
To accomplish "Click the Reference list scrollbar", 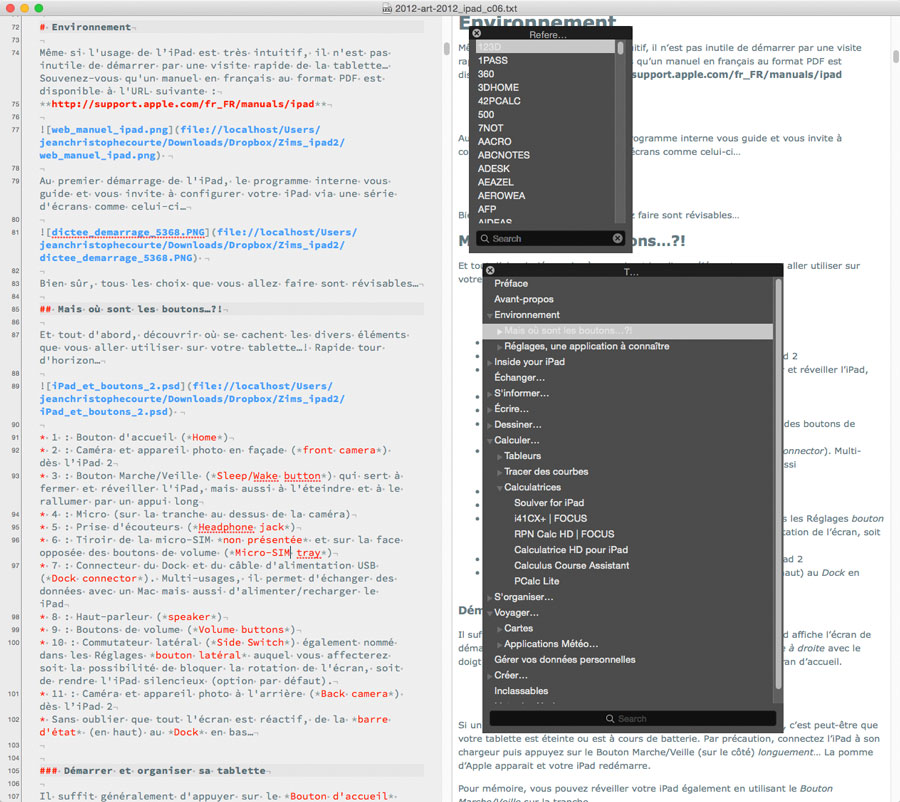I will (x=620, y=48).
